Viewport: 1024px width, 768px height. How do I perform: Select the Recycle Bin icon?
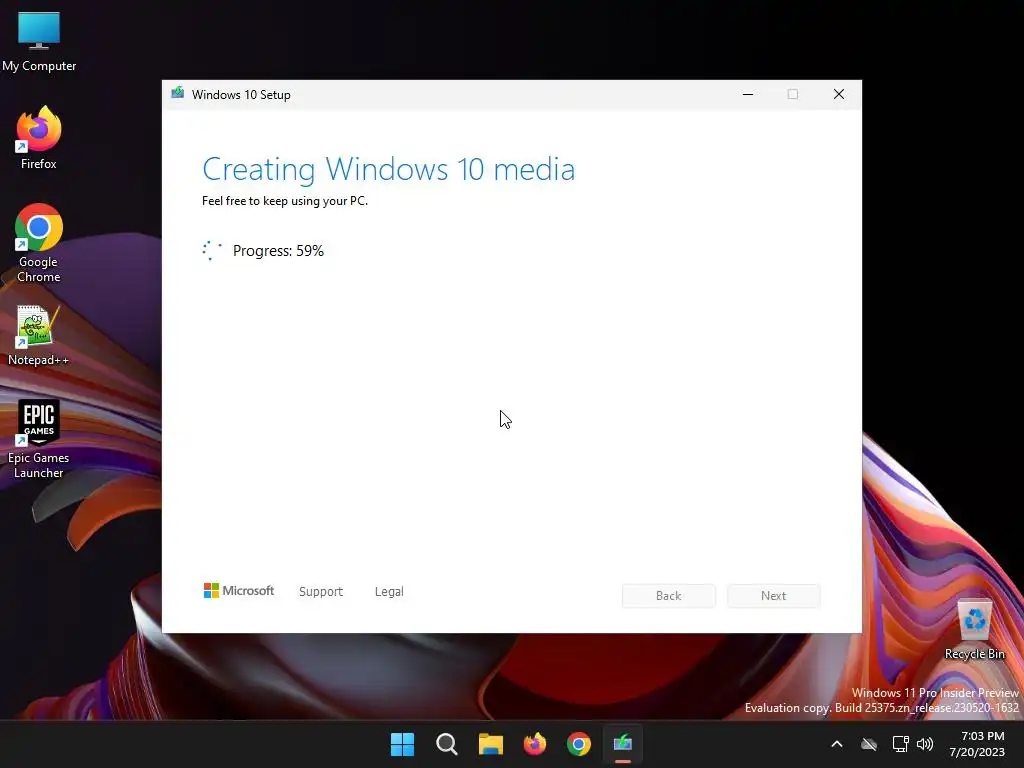click(x=974, y=628)
